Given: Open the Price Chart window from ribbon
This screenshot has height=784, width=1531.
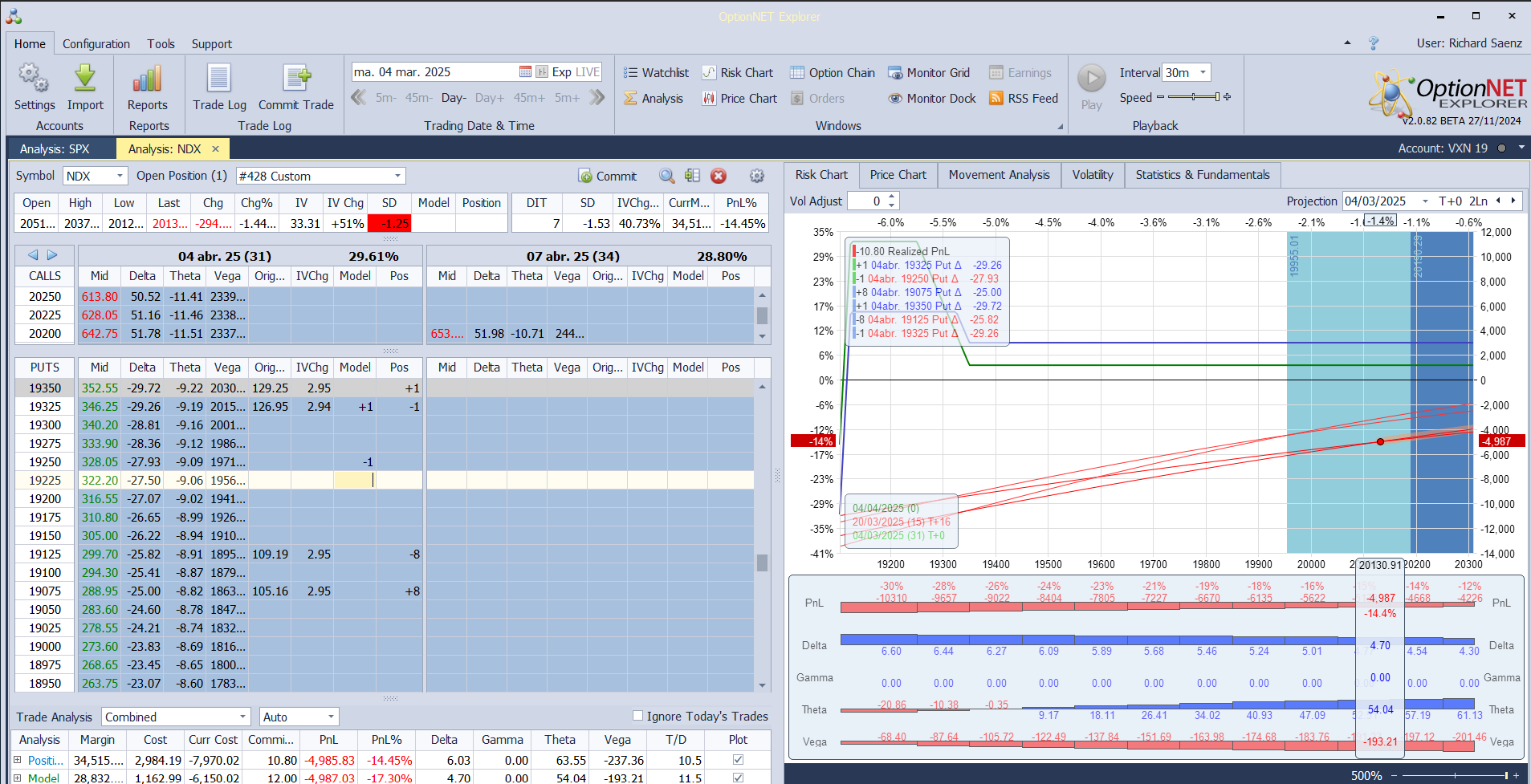Looking at the screenshot, I should (739, 98).
